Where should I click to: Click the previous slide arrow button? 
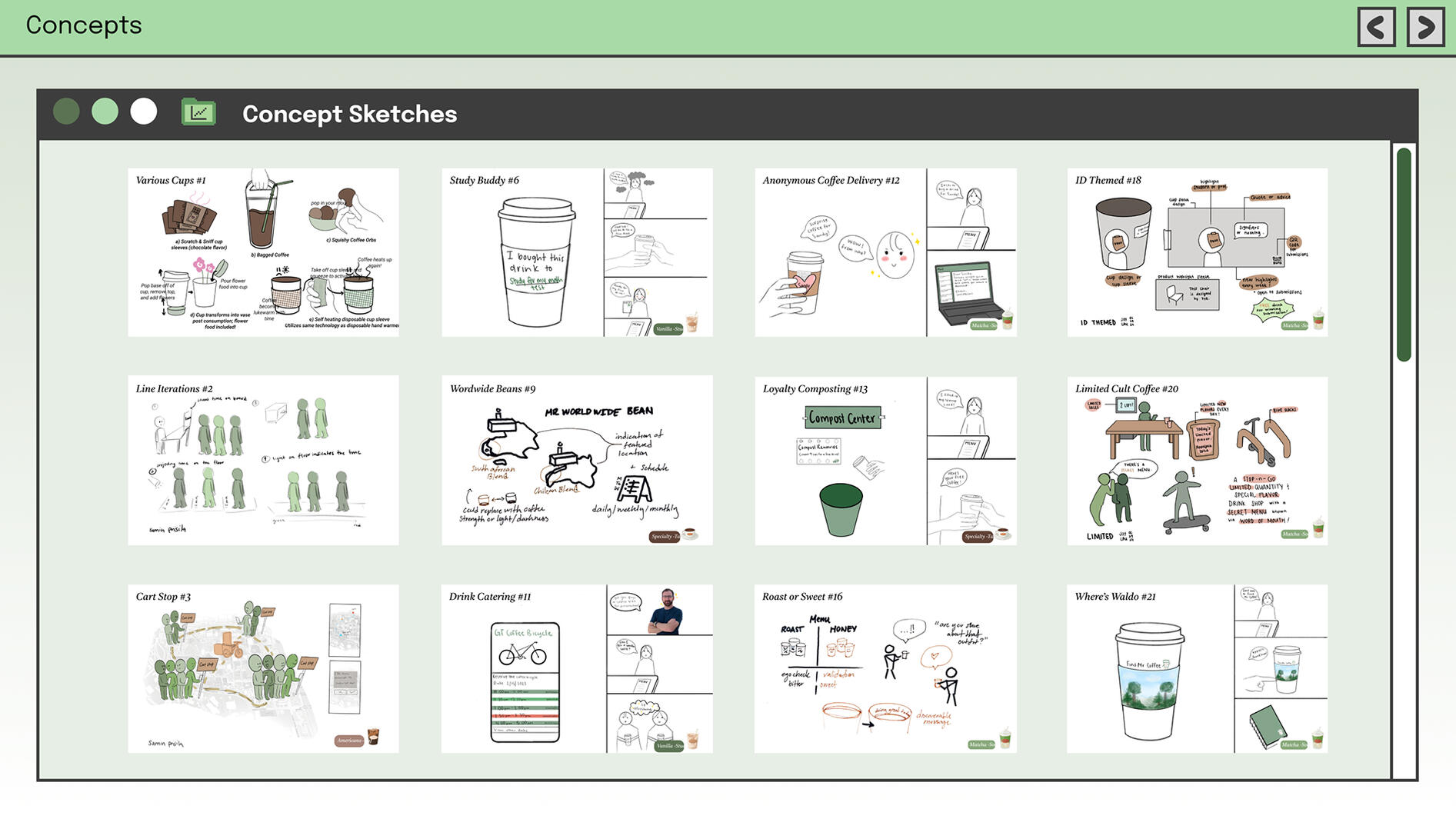point(1376,27)
